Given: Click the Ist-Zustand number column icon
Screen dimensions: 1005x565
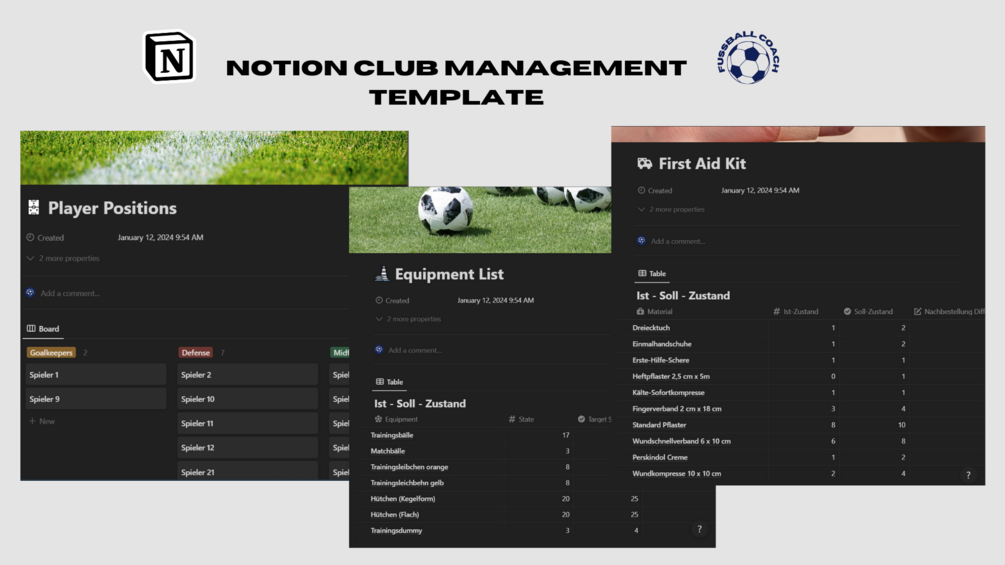Looking at the screenshot, I should pyautogui.click(x=776, y=311).
